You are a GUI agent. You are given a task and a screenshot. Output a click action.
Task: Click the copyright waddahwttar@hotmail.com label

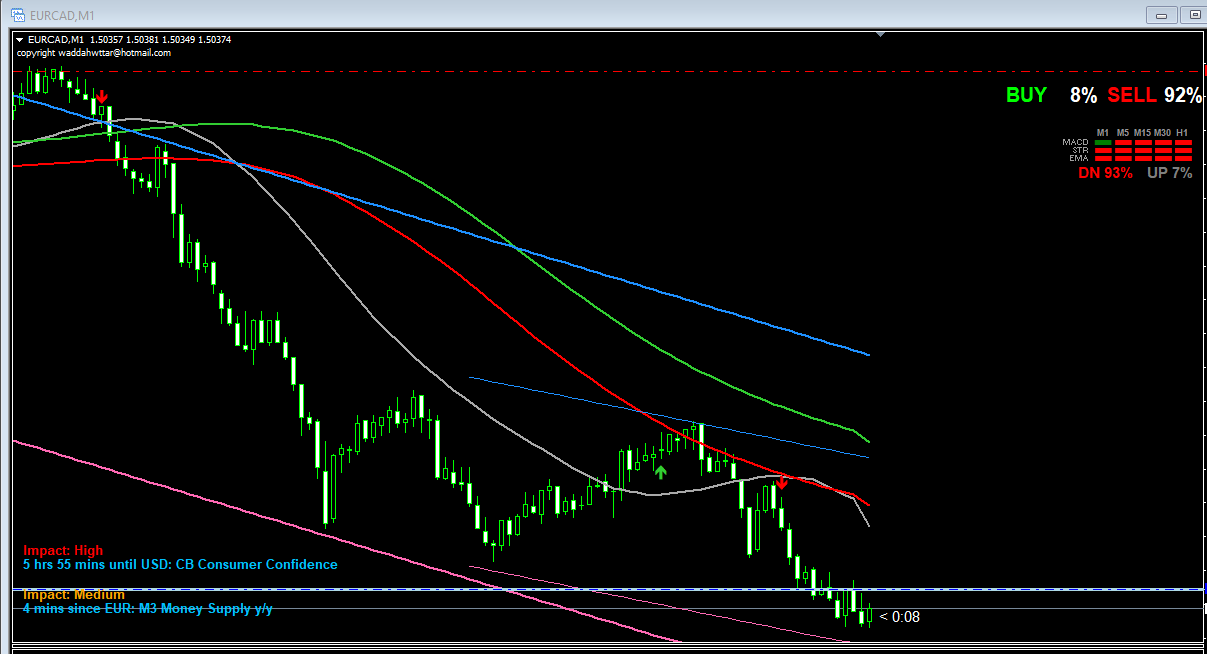[x=94, y=52]
